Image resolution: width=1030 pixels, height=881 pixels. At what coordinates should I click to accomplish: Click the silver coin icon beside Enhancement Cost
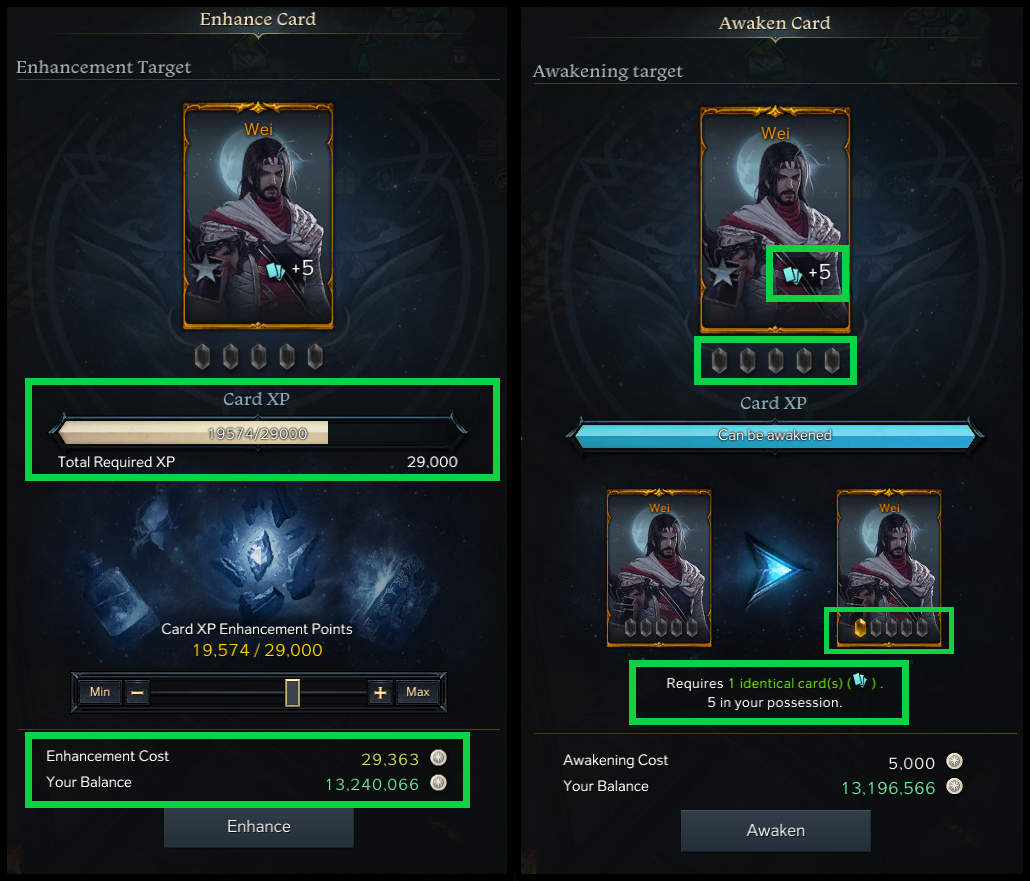point(439,758)
